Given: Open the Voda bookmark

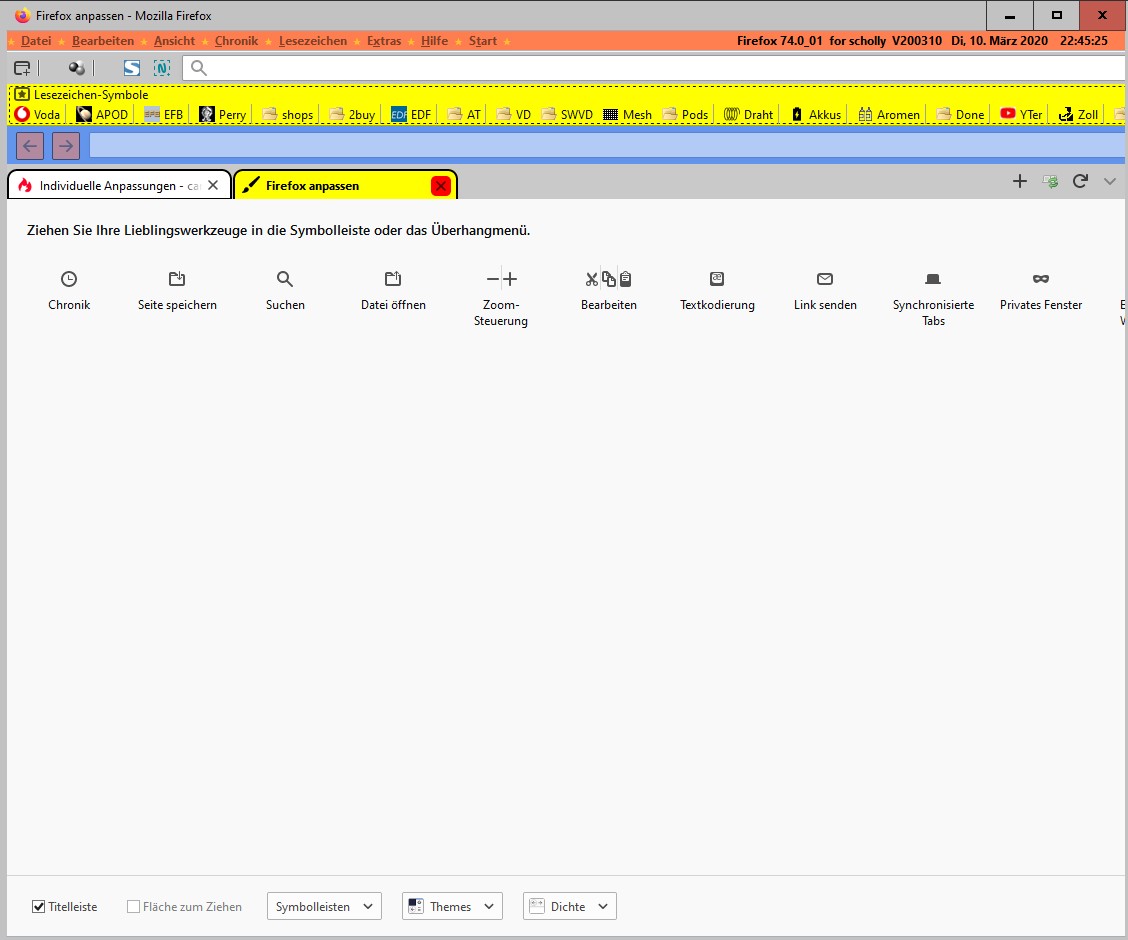Looking at the screenshot, I should (38, 114).
